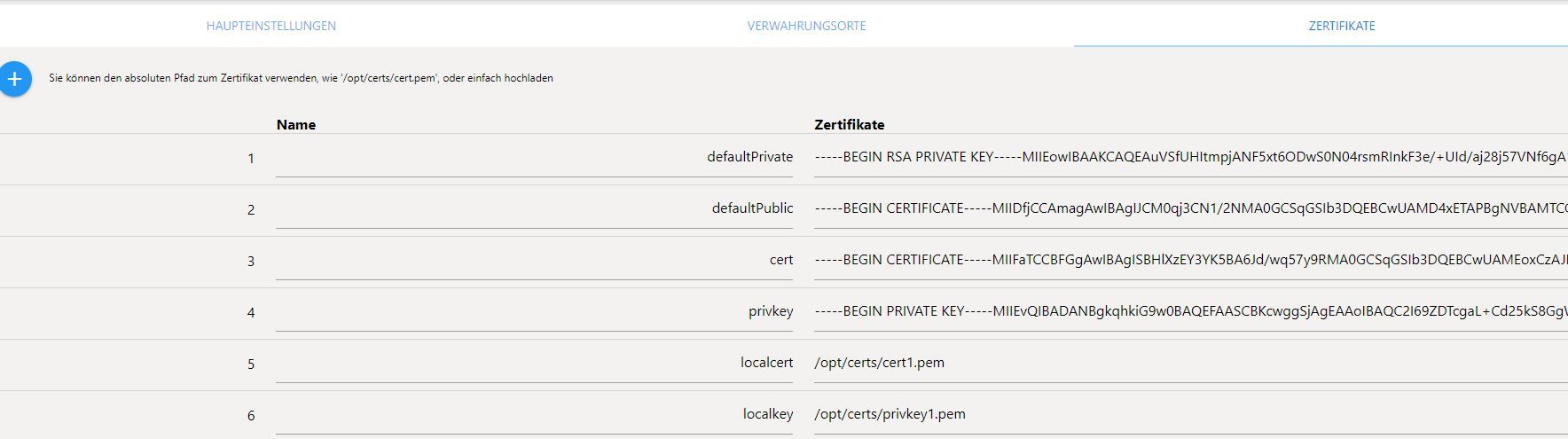Select the privkey name field
1568x439 pixels.
coord(534,312)
